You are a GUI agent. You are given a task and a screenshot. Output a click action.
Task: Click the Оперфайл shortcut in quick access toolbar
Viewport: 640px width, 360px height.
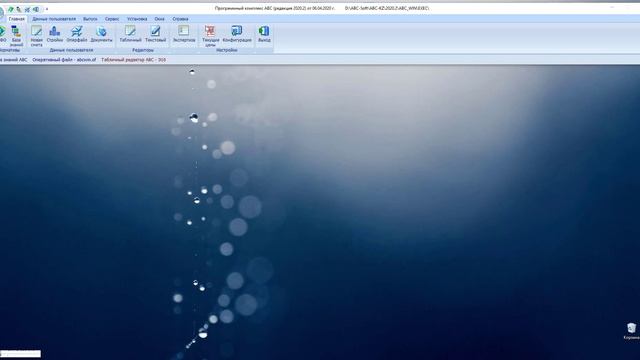(x=28, y=9)
